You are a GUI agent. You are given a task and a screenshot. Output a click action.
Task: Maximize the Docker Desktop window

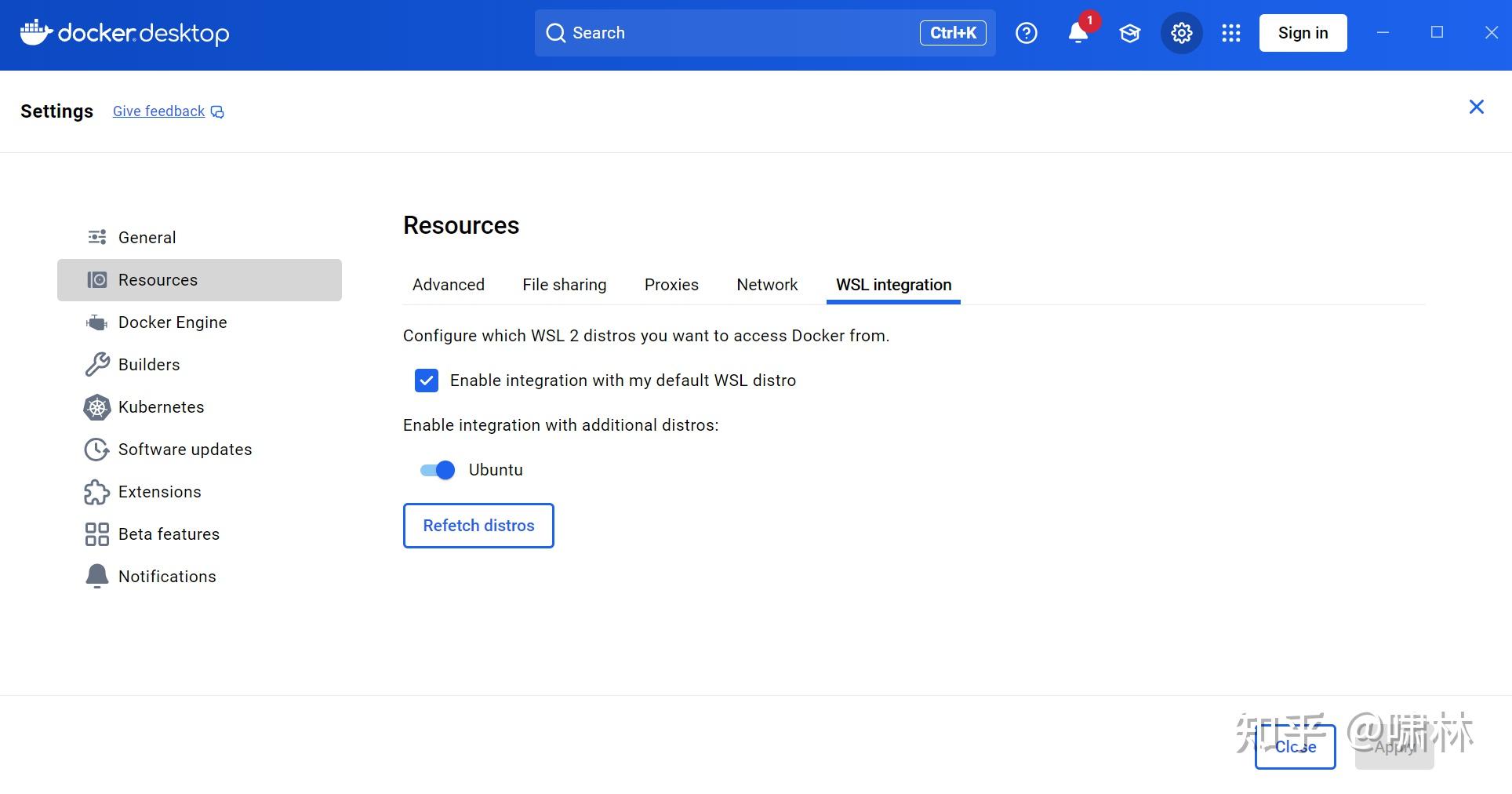coord(1437,32)
